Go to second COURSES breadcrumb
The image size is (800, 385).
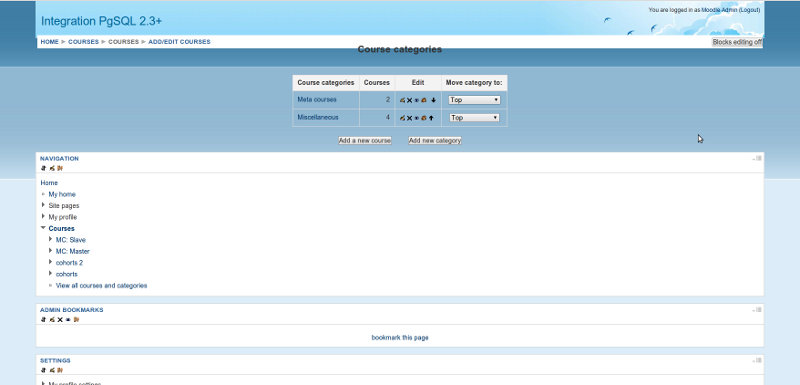click(x=123, y=42)
